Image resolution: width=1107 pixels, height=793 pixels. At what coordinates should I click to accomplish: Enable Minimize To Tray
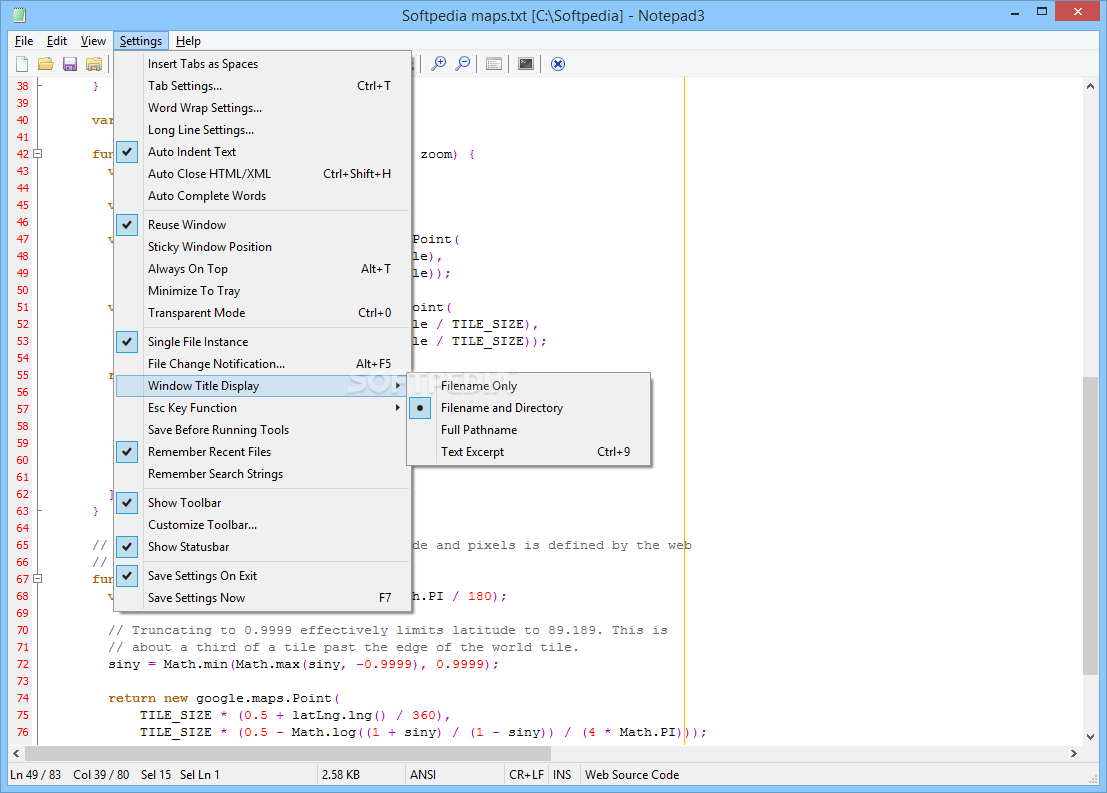(x=262, y=291)
